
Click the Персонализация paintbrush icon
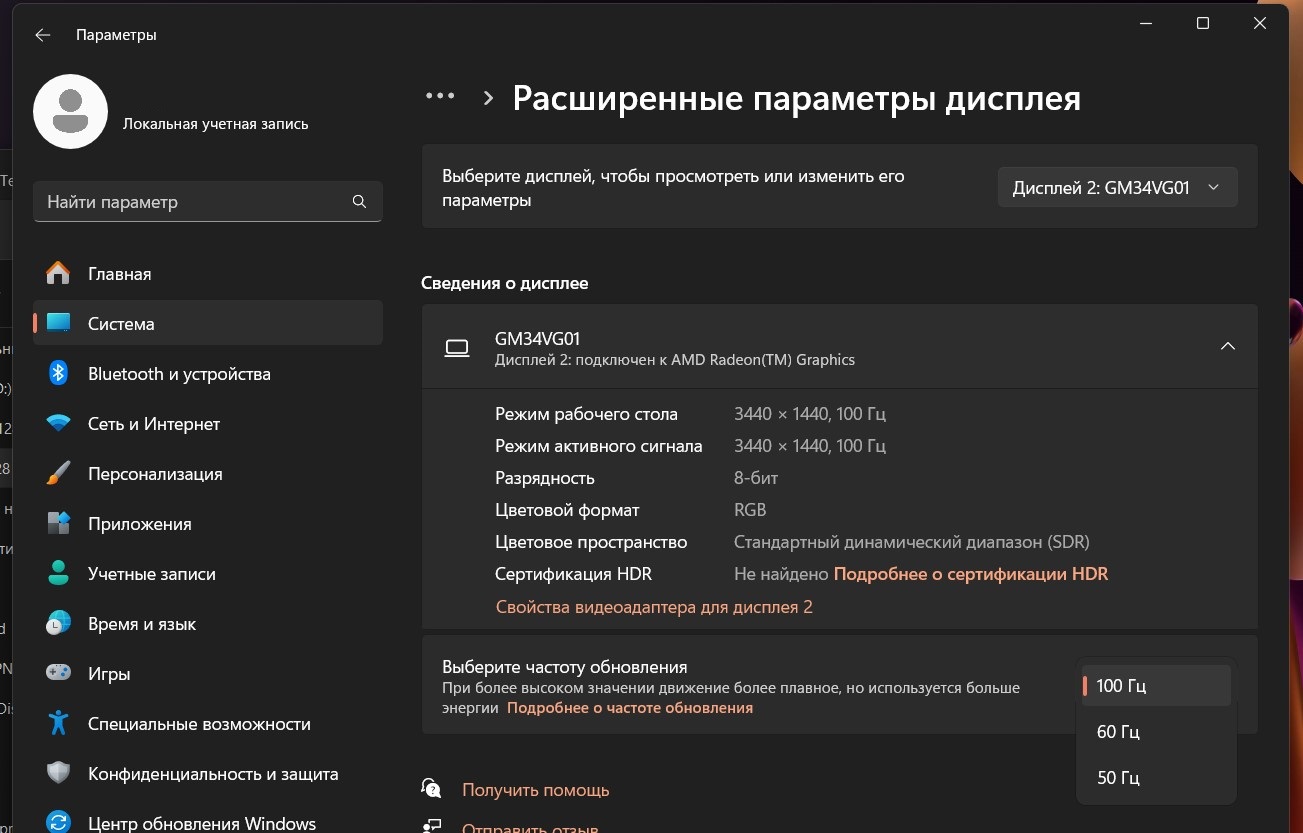pos(58,474)
